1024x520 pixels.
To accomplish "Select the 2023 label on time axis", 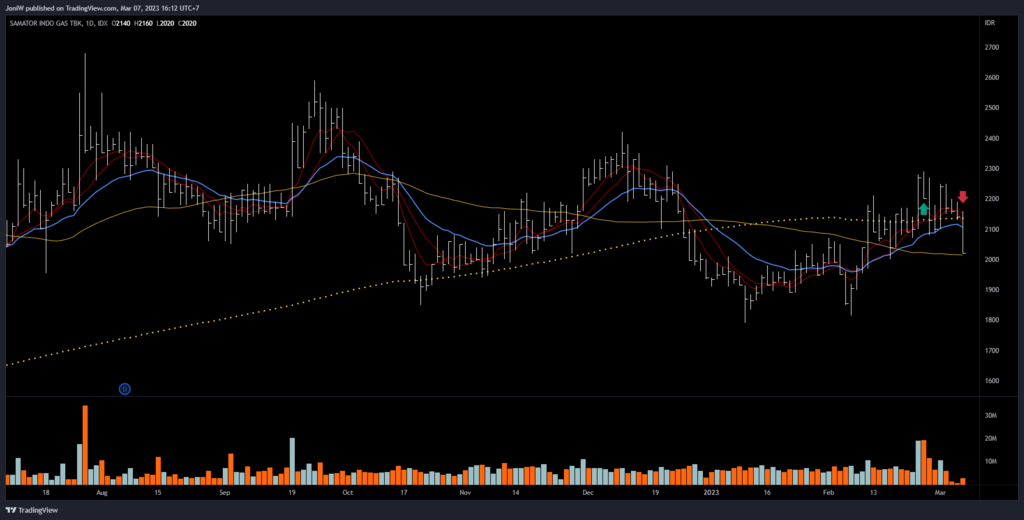I will [710, 493].
